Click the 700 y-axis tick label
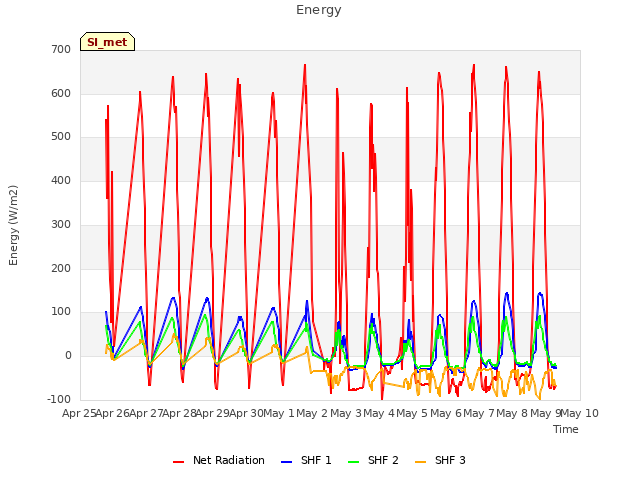This screenshot has width=640, height=480. click(61, 50)
